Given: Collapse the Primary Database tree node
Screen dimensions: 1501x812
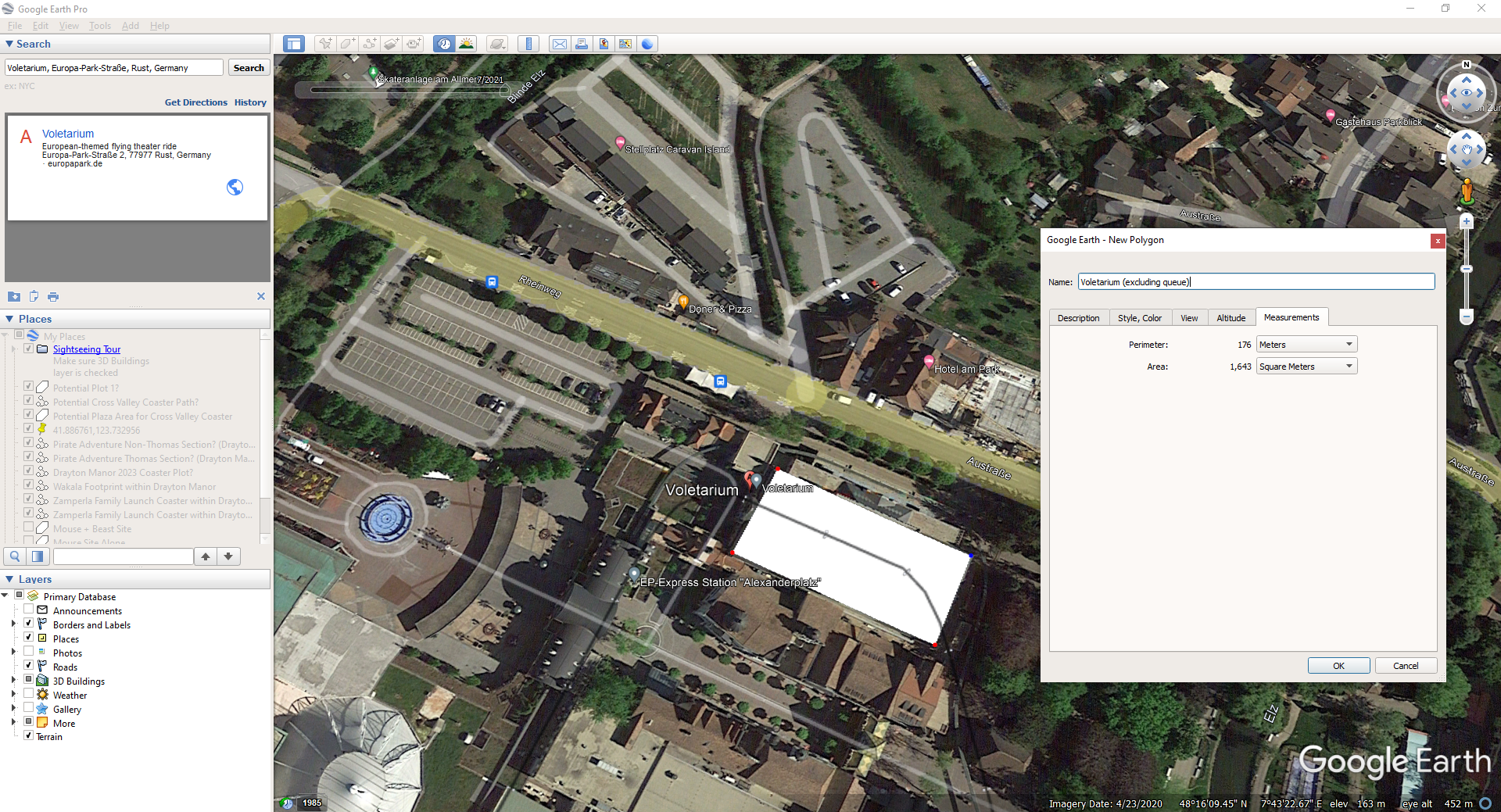Looking at the screenshot, I should pyautogui.click(x=5, y=596).
